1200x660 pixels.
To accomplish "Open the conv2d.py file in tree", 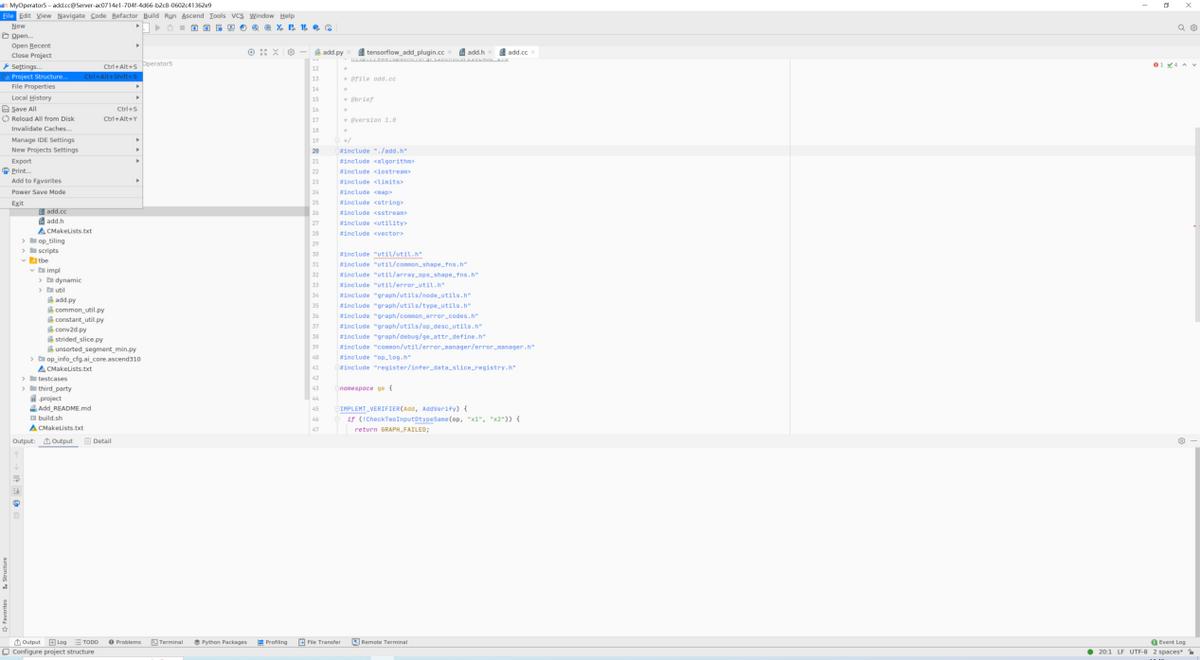I will 70,329.
